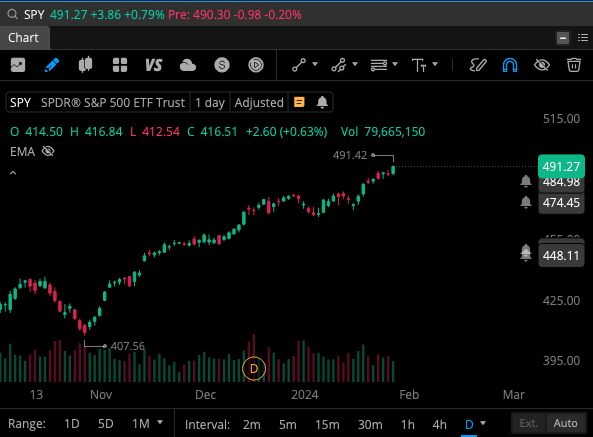Image resolution: width=593 pixels, height=437 pixels.
Task: Click the trash delete drawings icon
Action: [x=574, y=65]
